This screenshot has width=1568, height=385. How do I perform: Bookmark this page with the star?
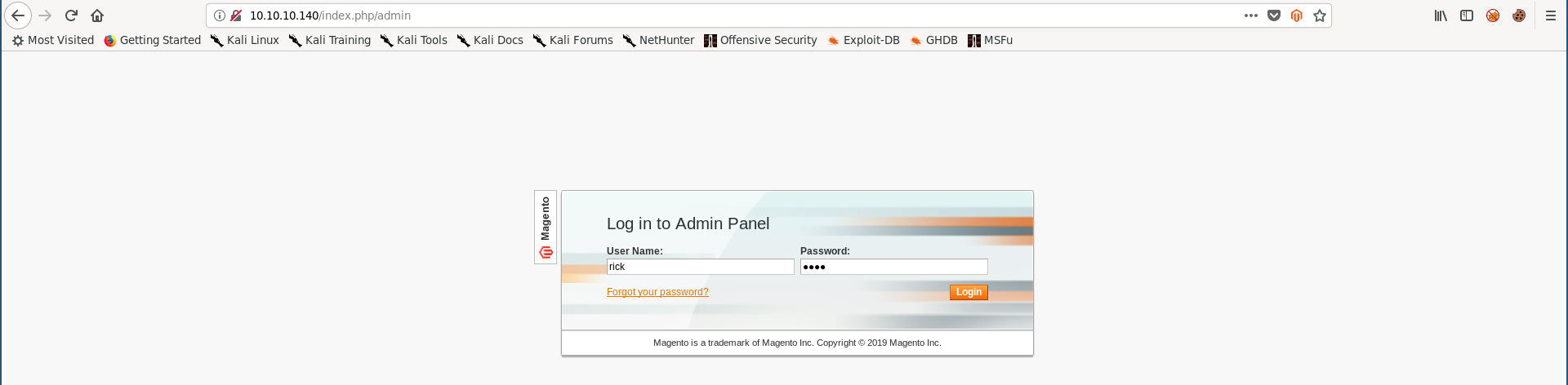click(x=1320, y=15)
